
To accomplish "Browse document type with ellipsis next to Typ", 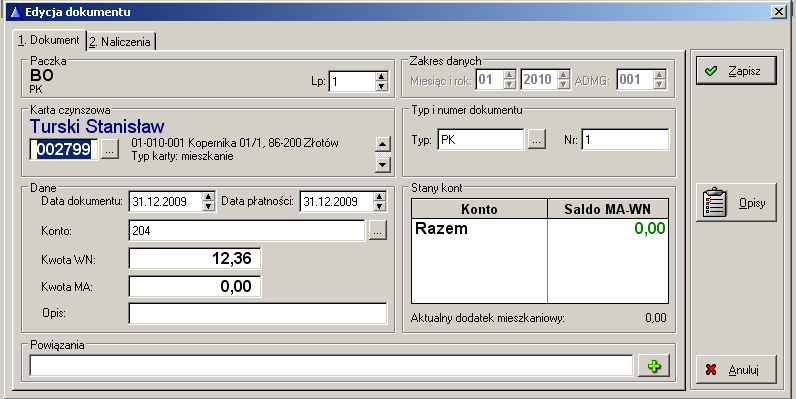I will [537, 140].
